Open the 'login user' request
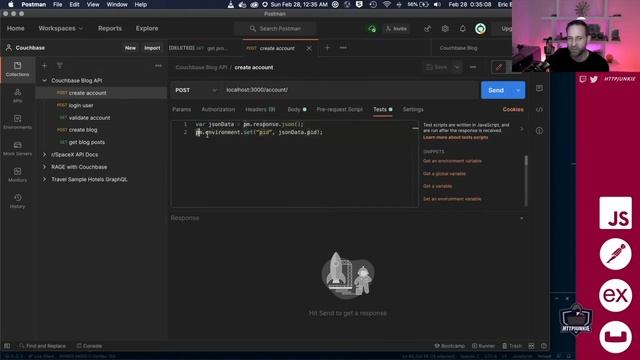 [81, 105]
